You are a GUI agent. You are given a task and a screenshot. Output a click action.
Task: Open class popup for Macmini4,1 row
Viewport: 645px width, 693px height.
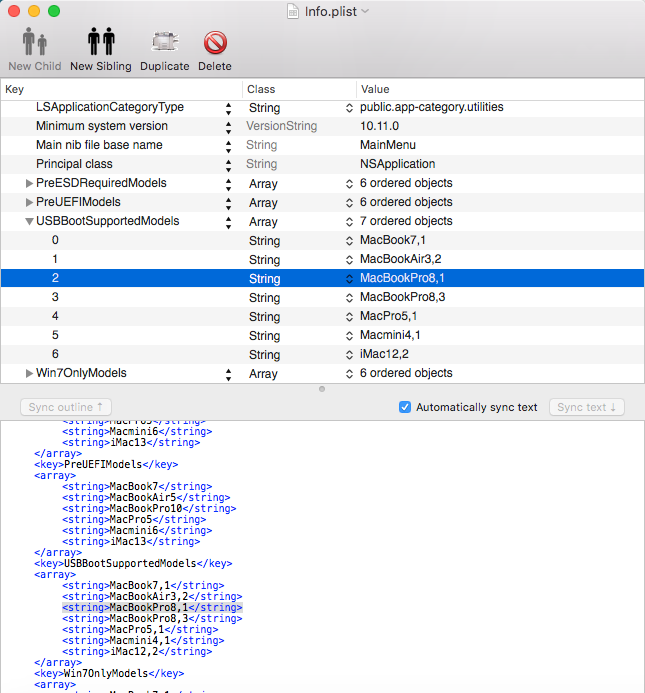coord(349,336)
